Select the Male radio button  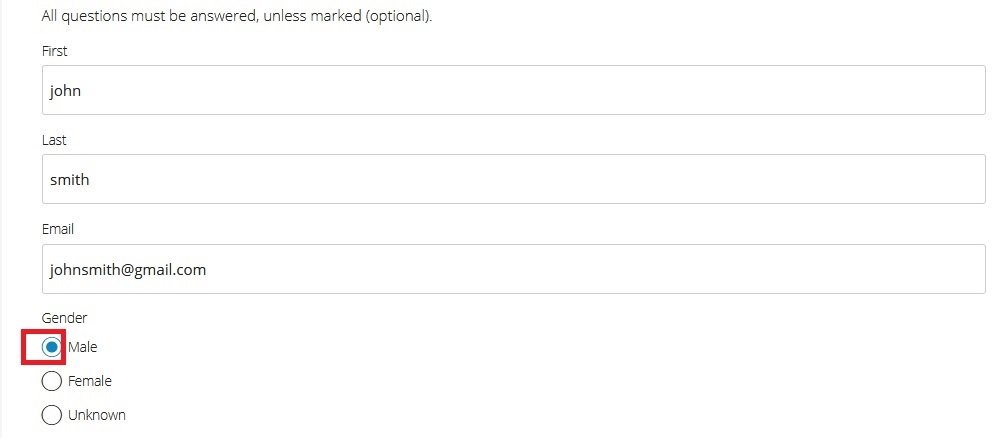tap(52, 347)
